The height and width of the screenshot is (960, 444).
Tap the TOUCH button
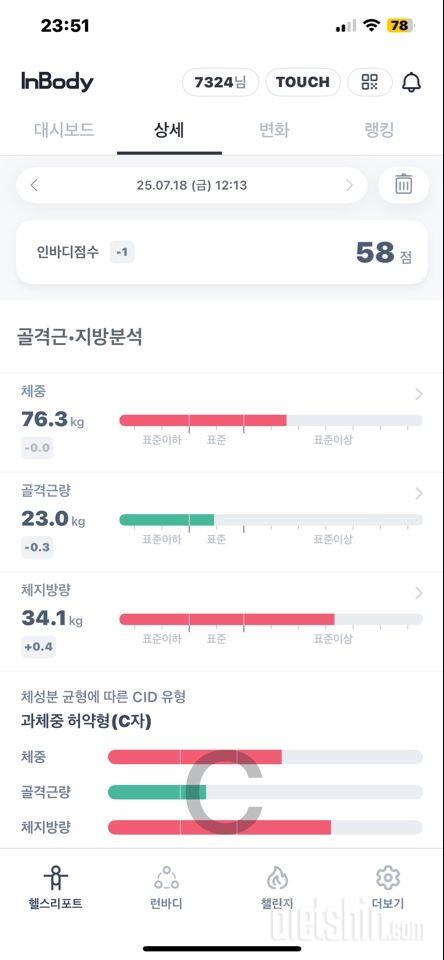click(303, 82)
